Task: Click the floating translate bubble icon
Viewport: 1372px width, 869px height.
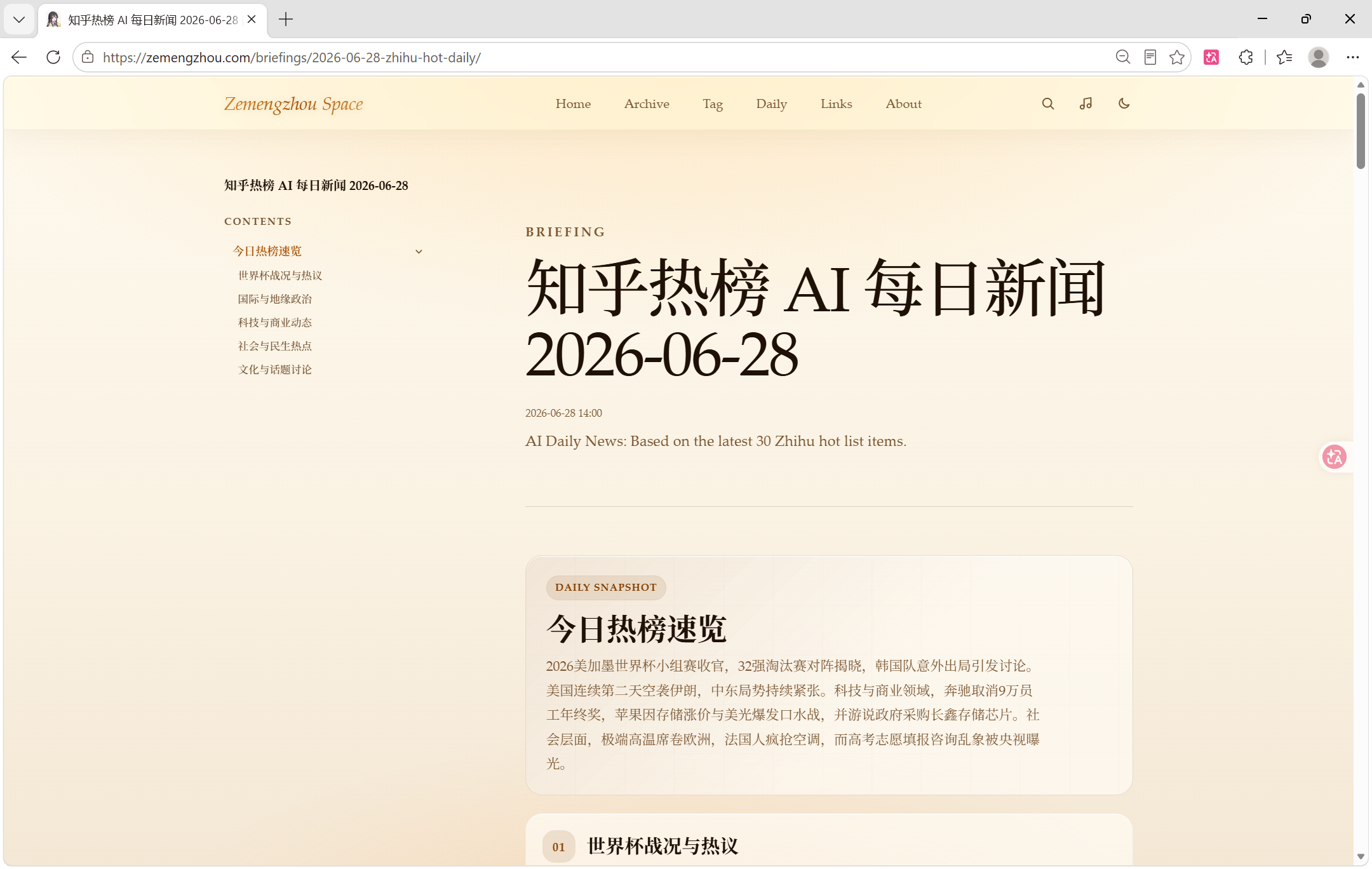Action: (x=1334, y=457)
